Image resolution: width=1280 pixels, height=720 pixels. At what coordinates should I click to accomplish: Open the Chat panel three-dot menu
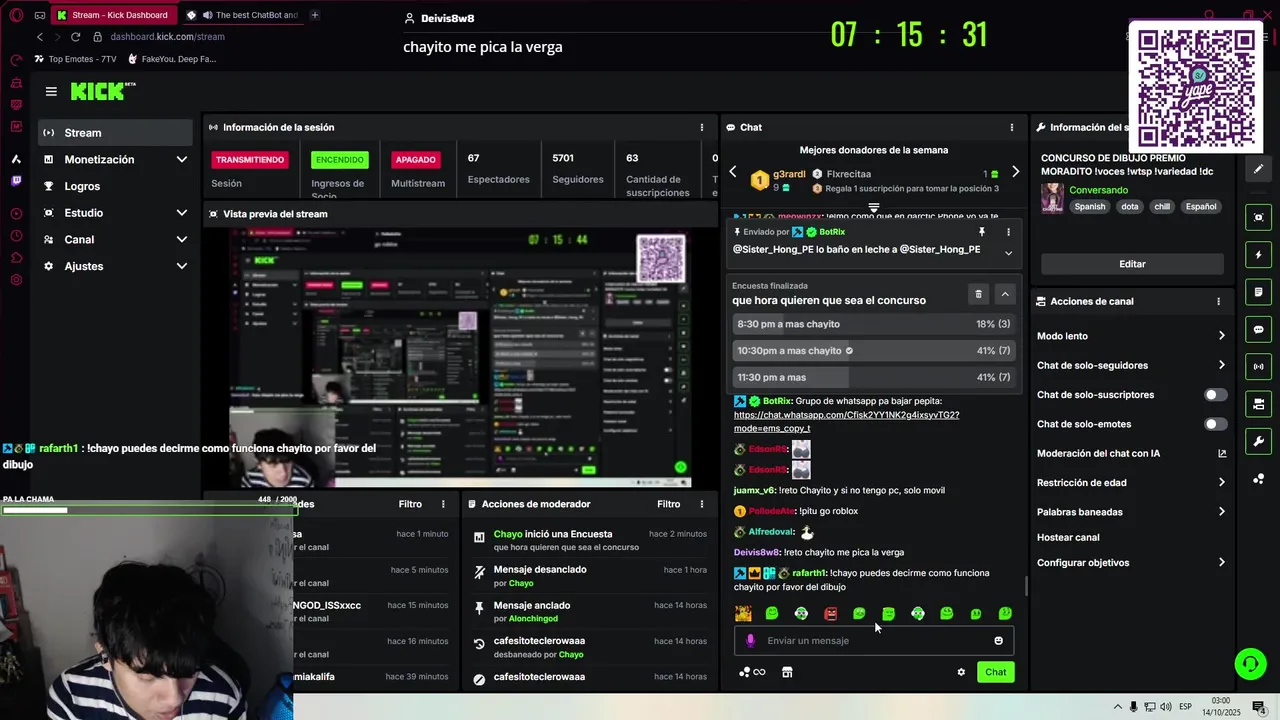click(1011, 127)
